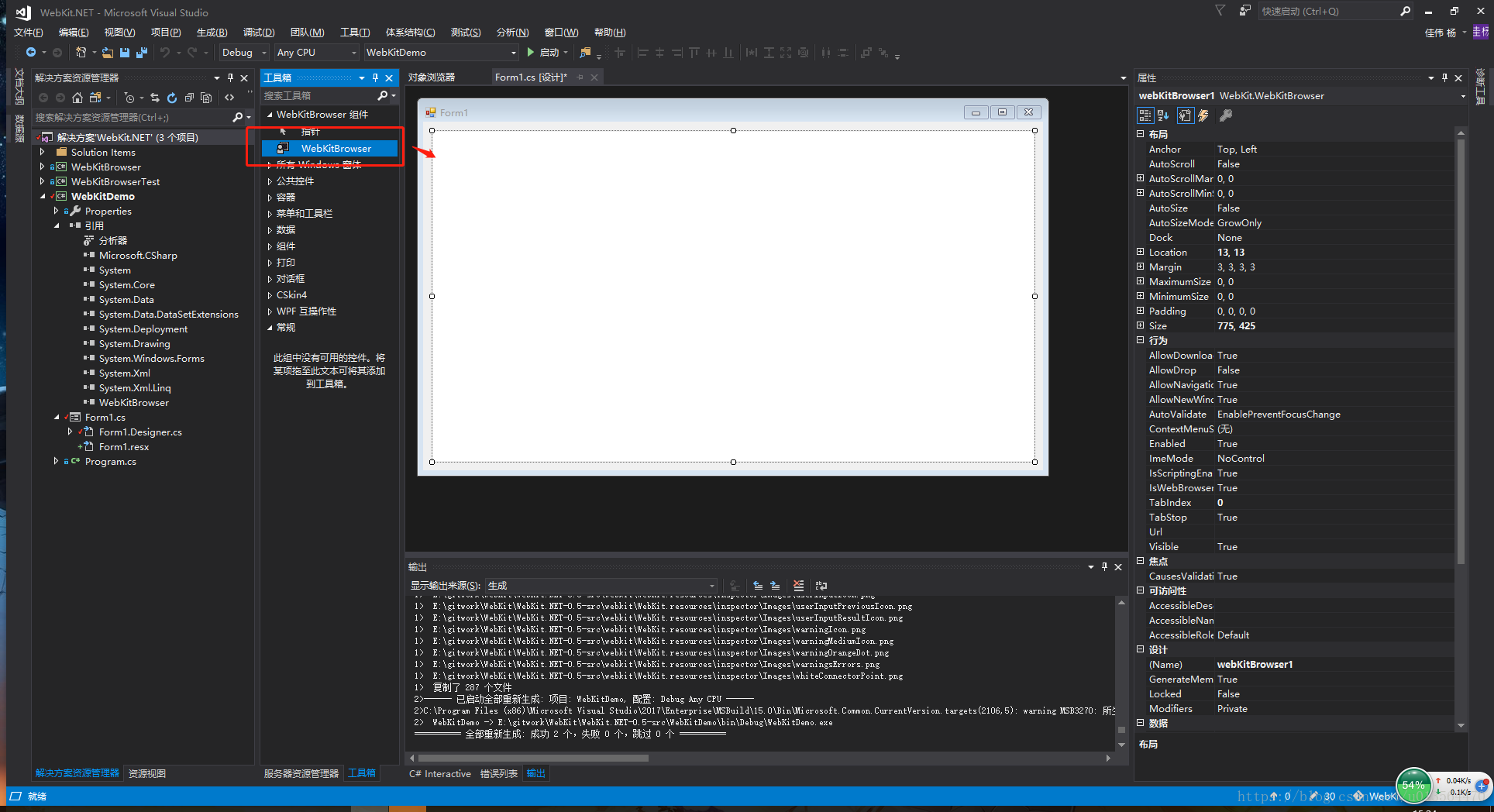Expand the WebKitBrowserTest project node
The image size is (1494, 812).
pyautogui.click(x=42, y=182)
